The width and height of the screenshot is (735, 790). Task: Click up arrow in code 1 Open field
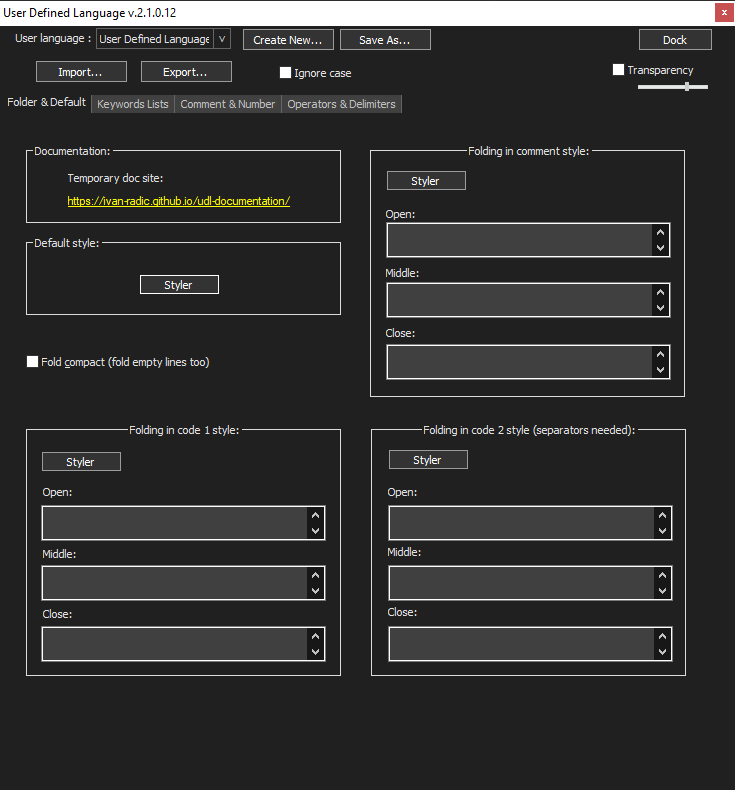(x=316, y=515)
